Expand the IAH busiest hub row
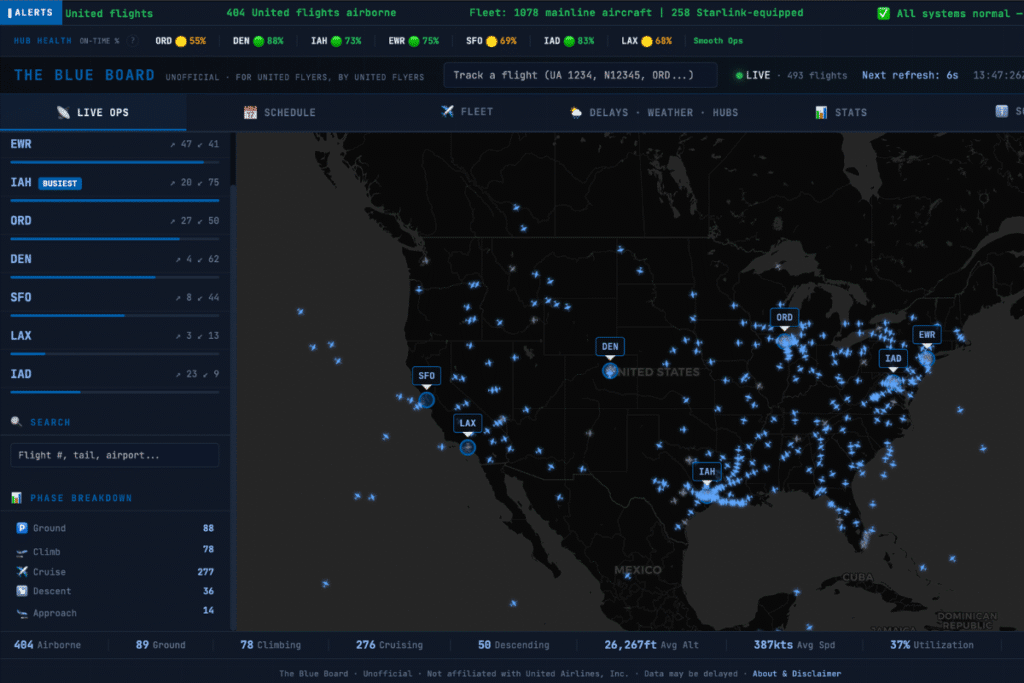This screenshot has height=683, width=1024. 114,183
